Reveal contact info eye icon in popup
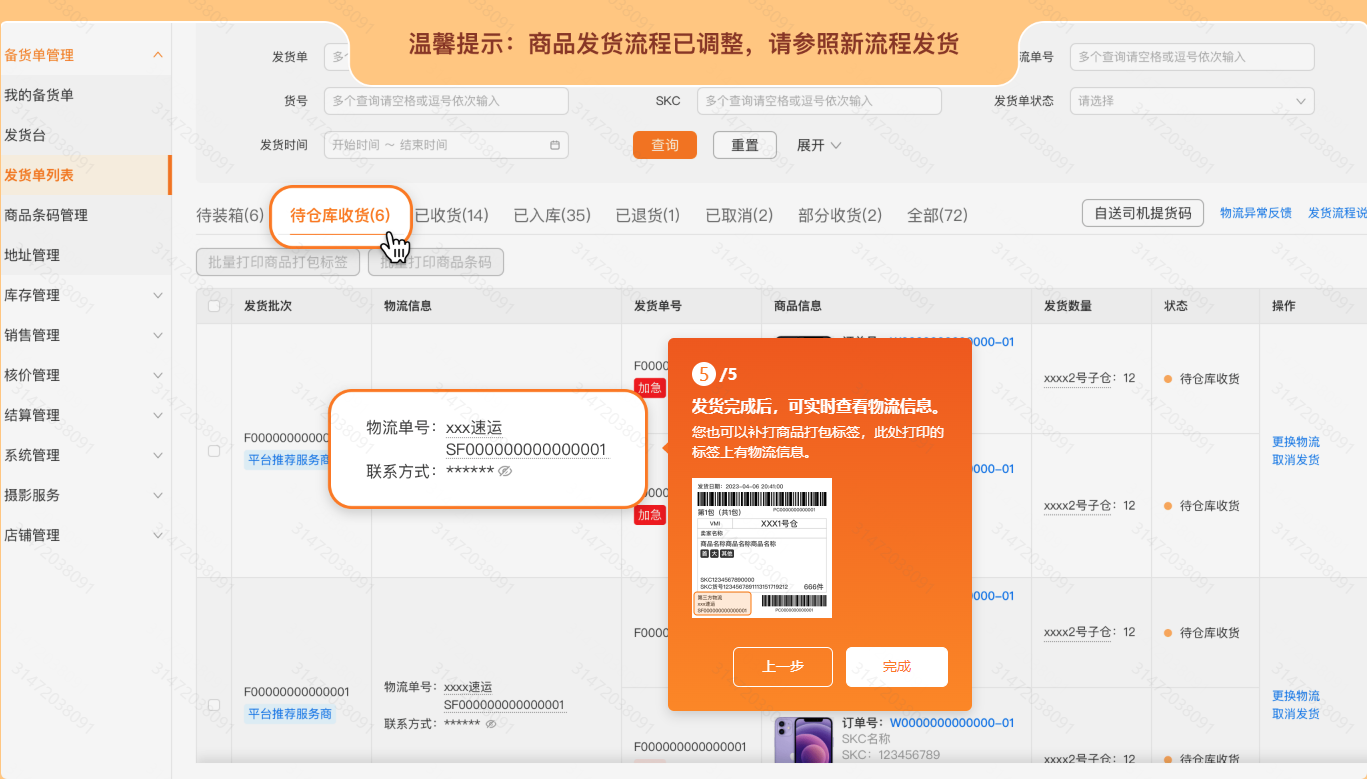The image size is (1367, 779). (505, 471)
